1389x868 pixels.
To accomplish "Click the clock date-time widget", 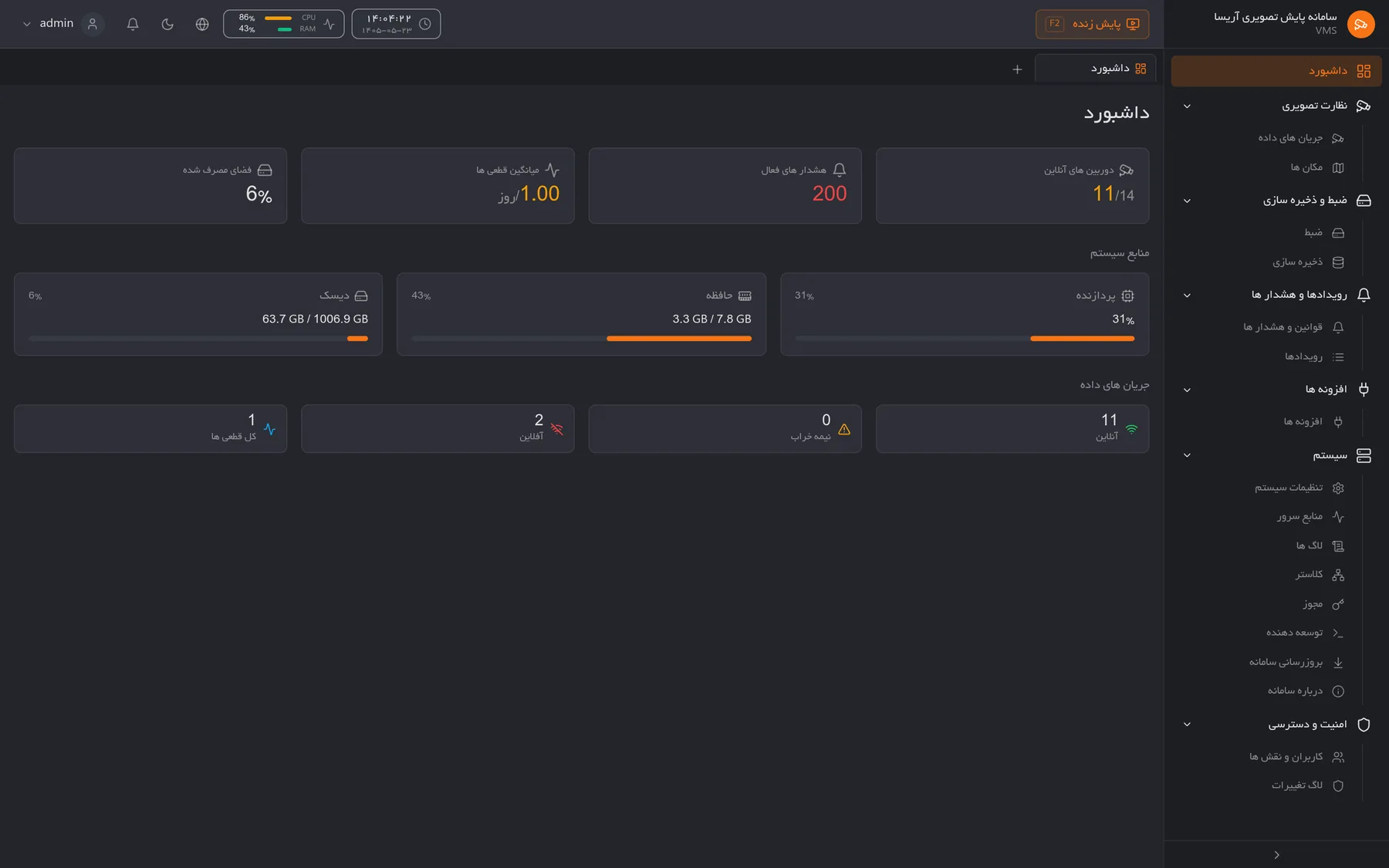I will tap(396, 24).
